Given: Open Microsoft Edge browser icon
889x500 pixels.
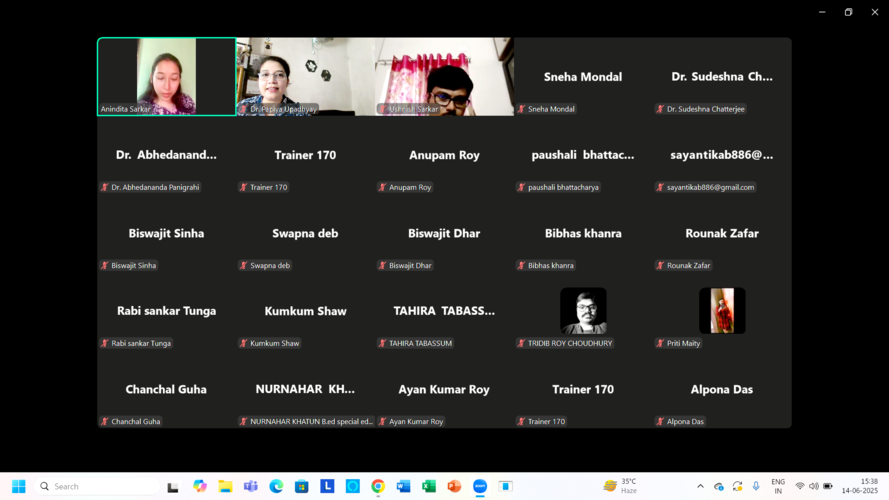Looking at the screenshot, I should point(276,486).
